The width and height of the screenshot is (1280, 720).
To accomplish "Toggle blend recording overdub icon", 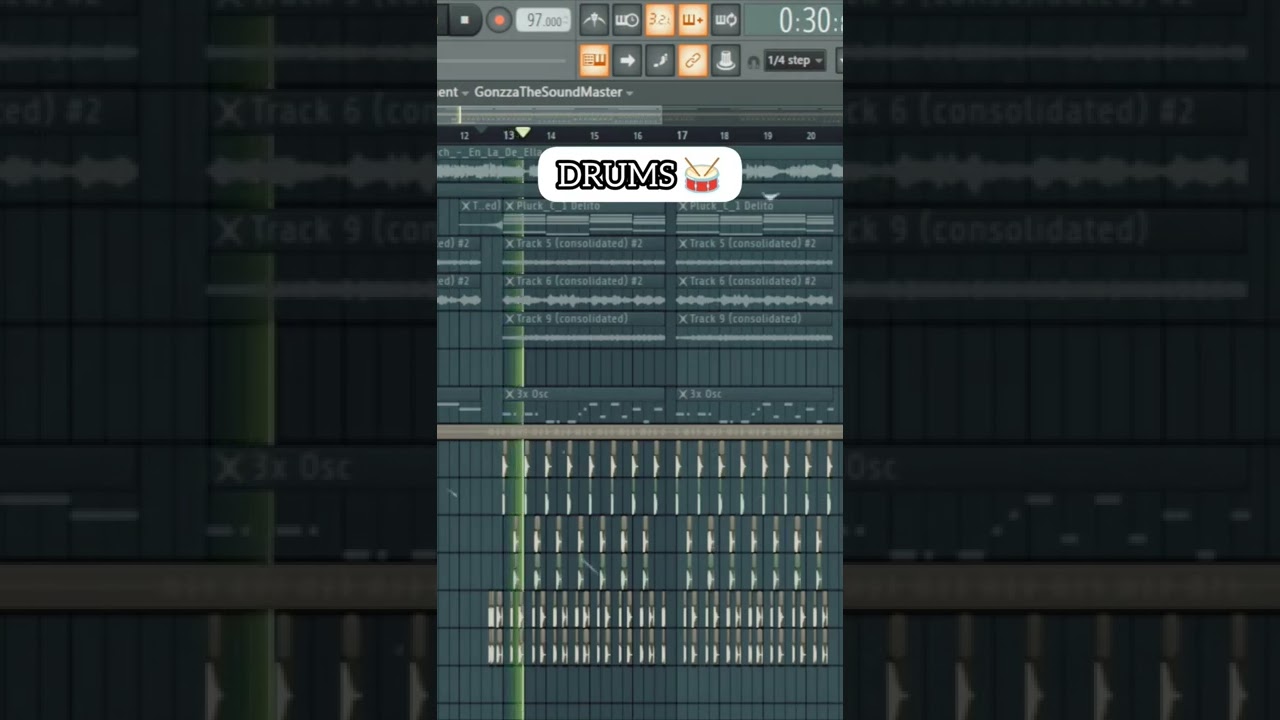I will (x=692, y=19).
